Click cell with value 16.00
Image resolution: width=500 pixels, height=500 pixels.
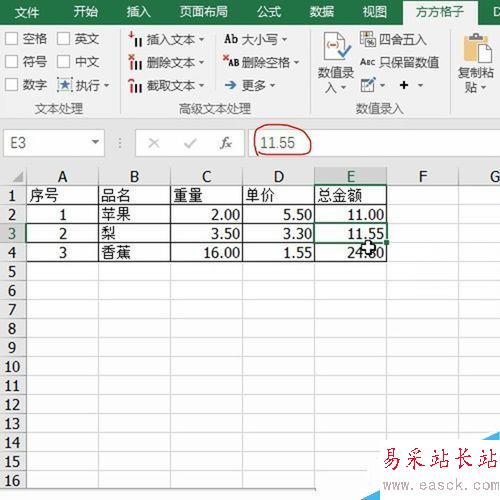(206, 252)
